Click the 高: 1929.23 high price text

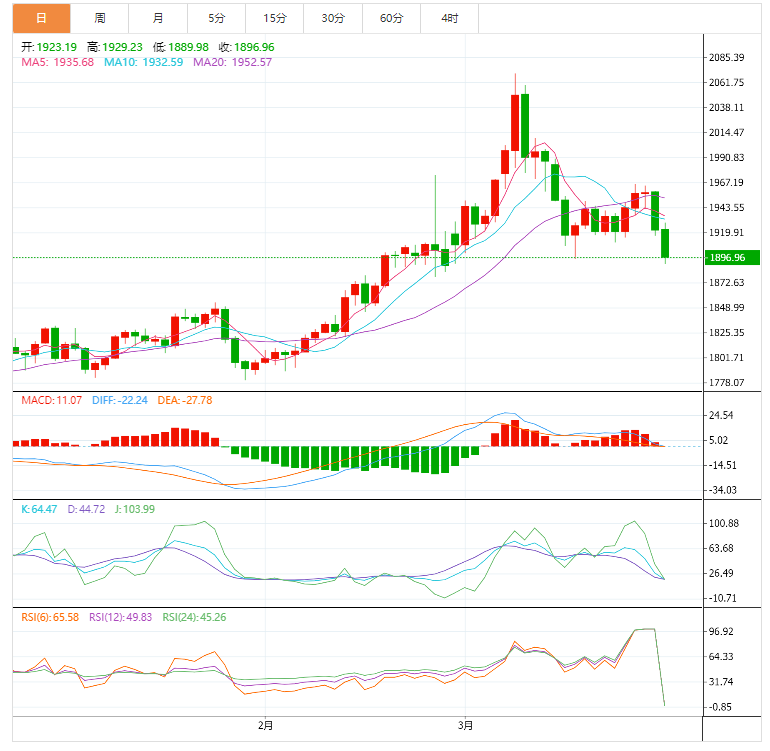coord(115,47)
